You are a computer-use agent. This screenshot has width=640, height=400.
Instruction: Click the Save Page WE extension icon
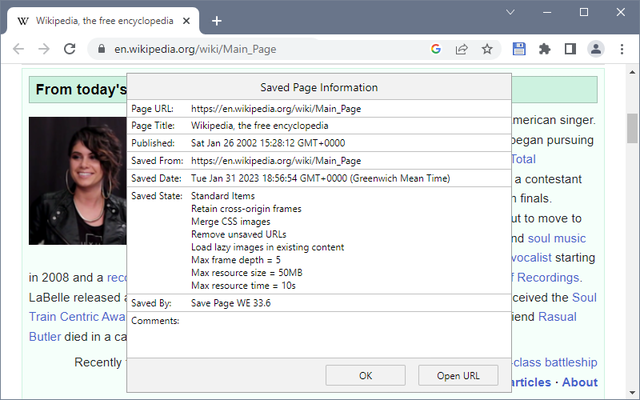[x=519, y=49]
